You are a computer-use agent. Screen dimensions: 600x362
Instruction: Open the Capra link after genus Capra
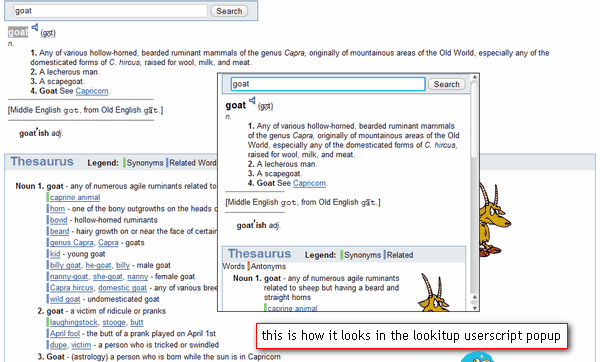coord(108,243)
